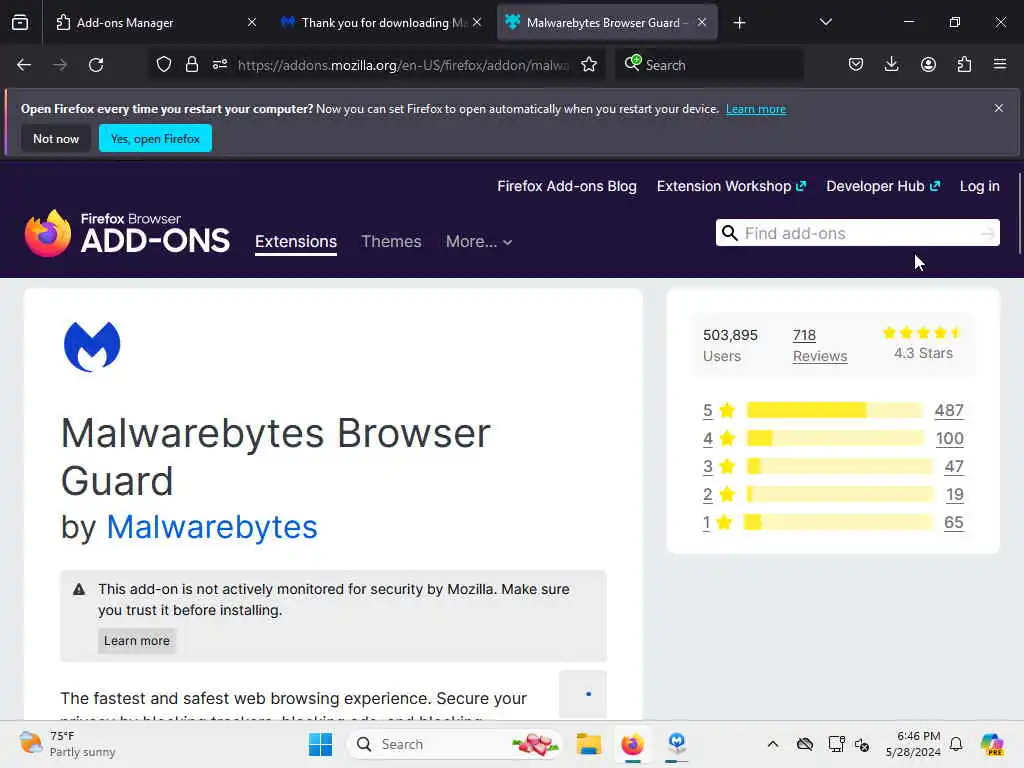
Task: Open Firefox from the taskbar
Action: [632, 744]
